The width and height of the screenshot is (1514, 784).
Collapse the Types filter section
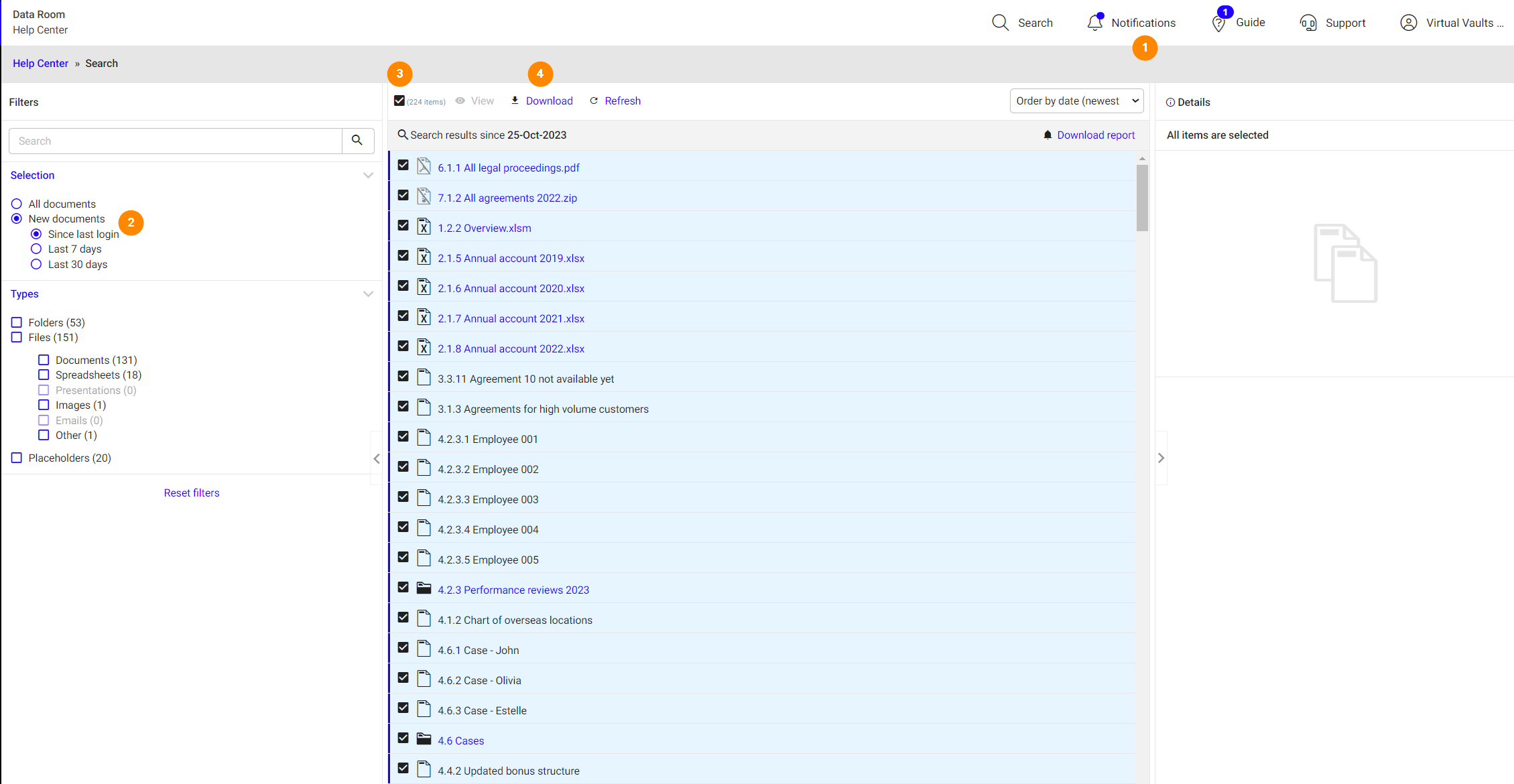[368, 294]
